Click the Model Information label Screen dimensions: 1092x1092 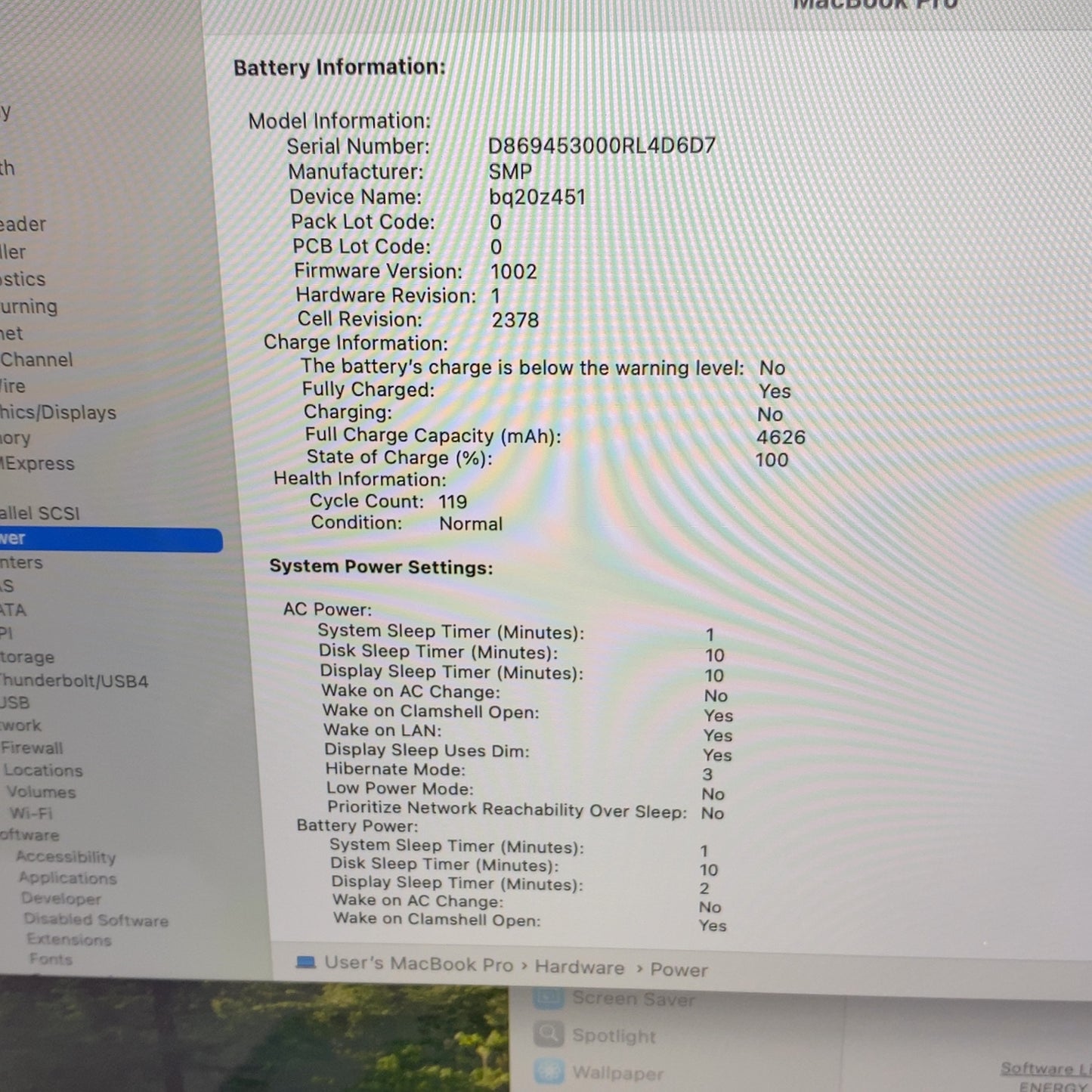click(x=339, y=121)
